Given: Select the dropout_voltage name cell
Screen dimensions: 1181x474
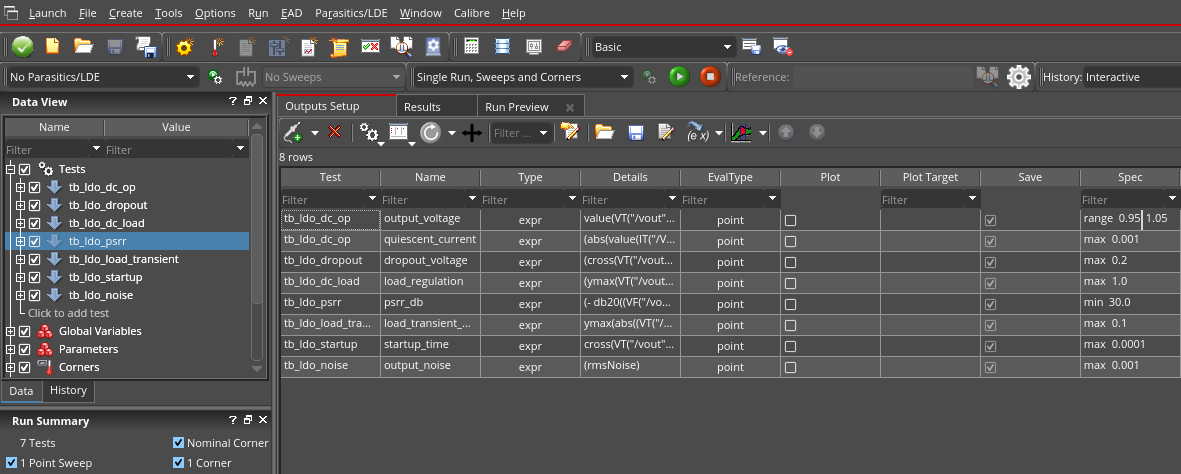Looking at the screenshot, I should coord(430,260).
